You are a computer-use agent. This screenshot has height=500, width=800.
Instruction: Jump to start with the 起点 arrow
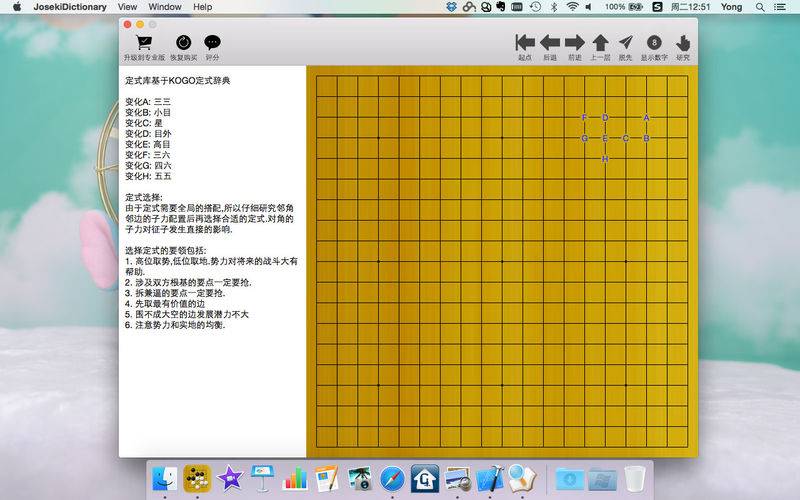tap(525, 43)
